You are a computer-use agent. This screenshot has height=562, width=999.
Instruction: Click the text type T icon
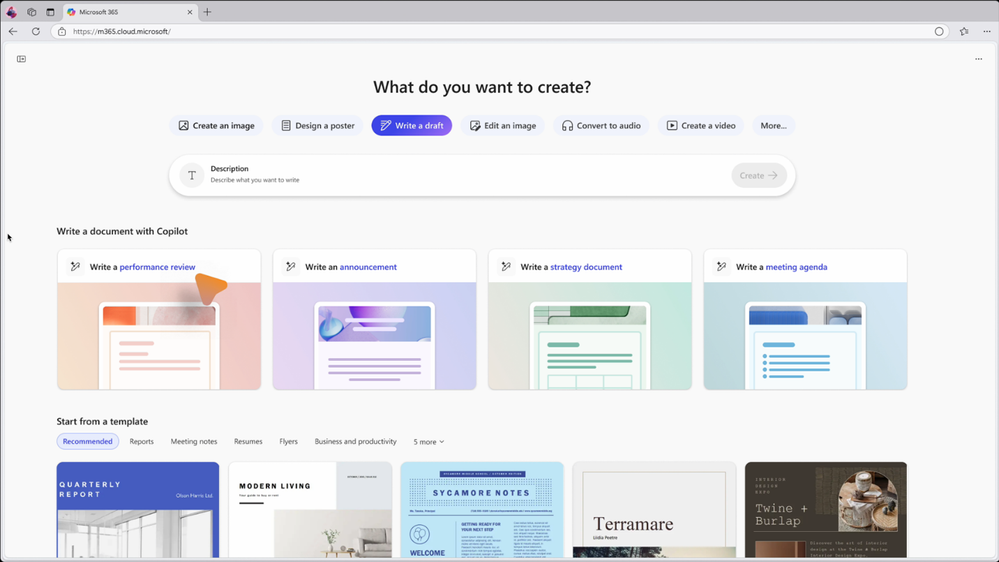point(192,175)
